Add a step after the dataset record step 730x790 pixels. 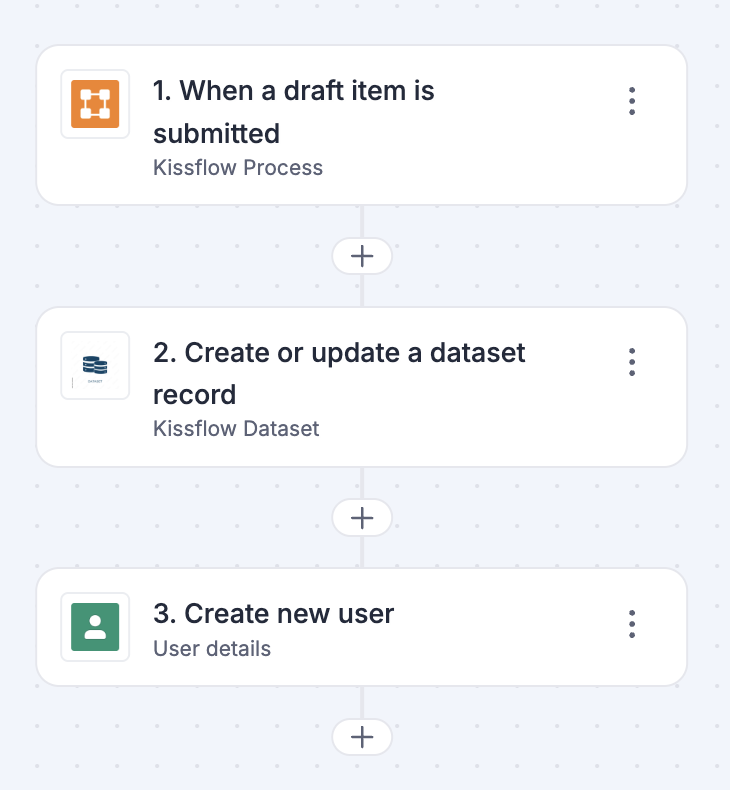click(x=362, y=518)
